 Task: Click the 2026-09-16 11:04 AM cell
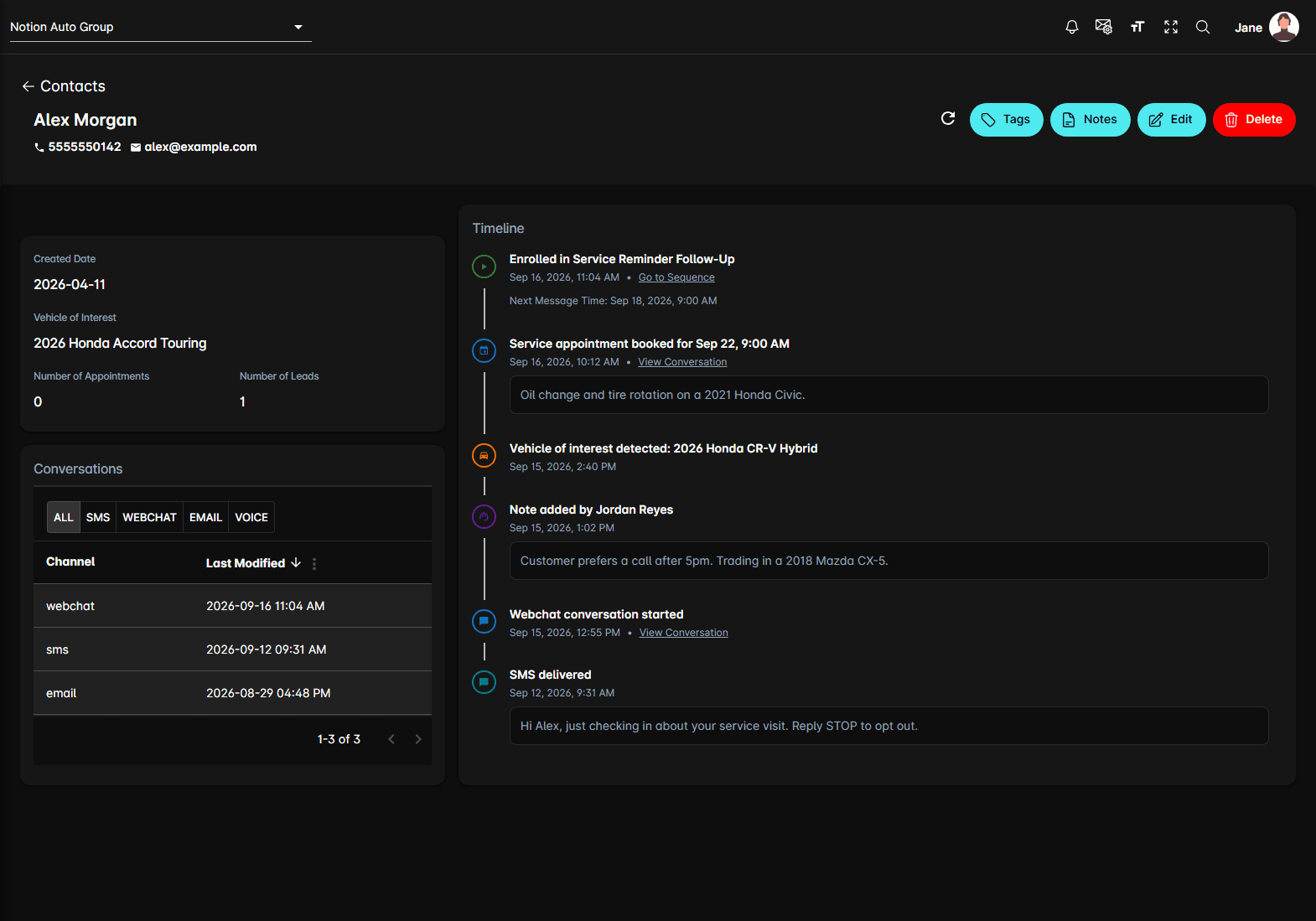(266, 606)
